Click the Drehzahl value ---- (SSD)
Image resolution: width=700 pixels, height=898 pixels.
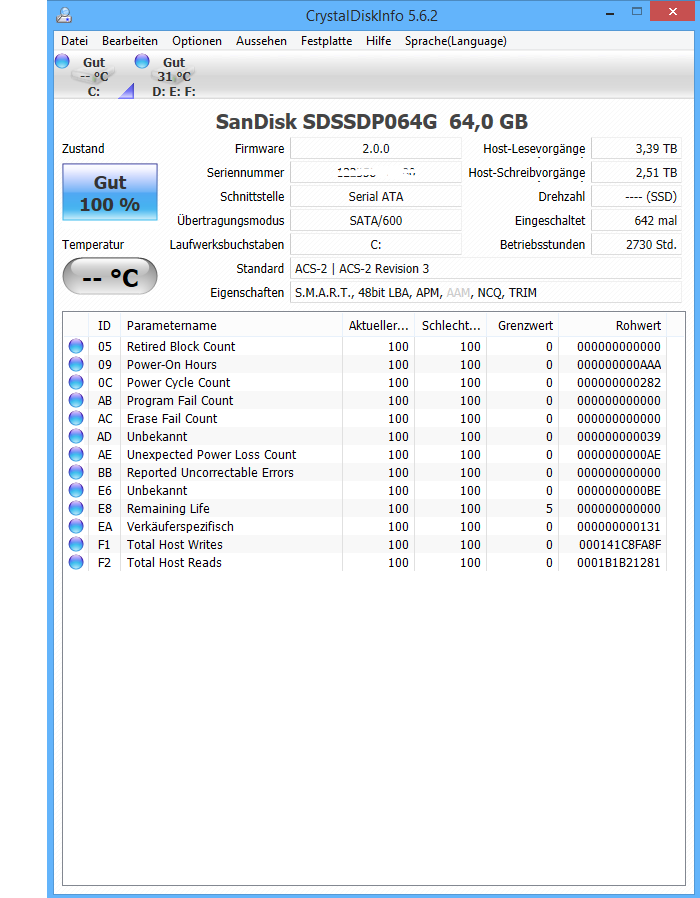tap(636, 196)
